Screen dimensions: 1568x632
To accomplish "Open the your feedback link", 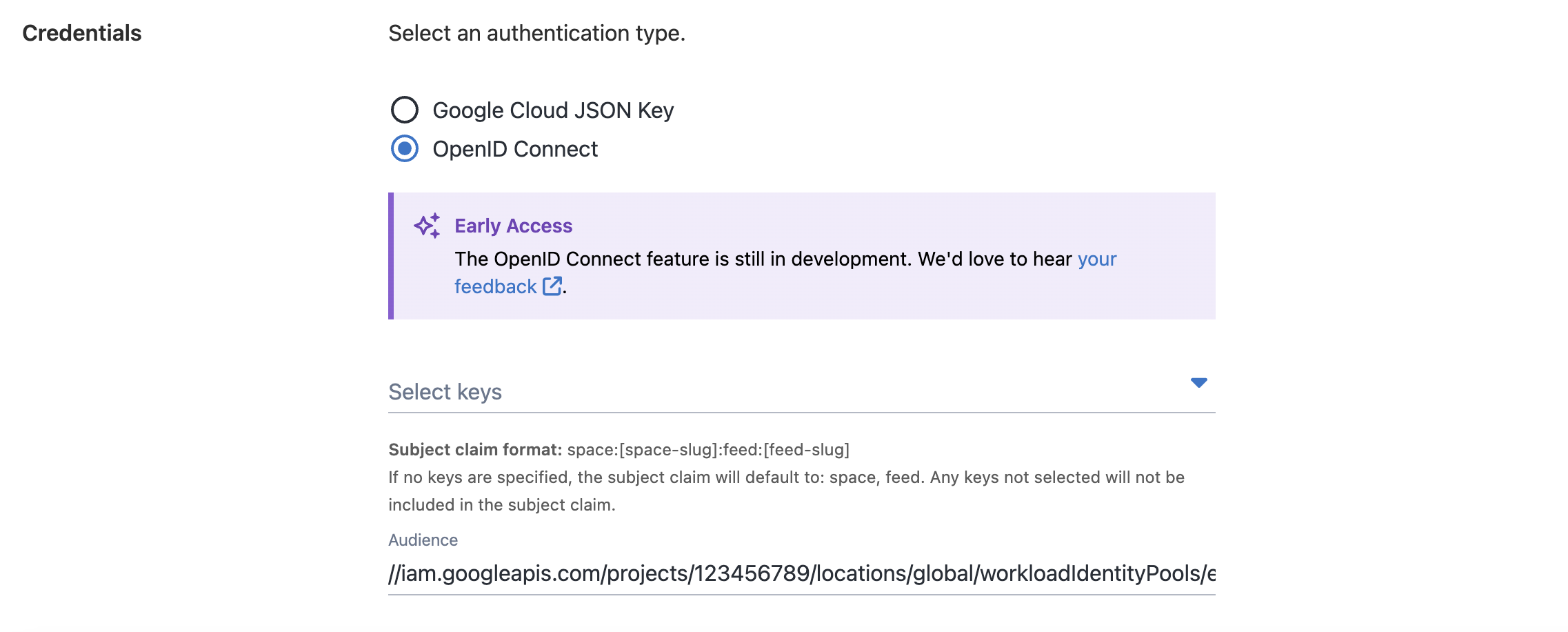I will point(1097,259).
